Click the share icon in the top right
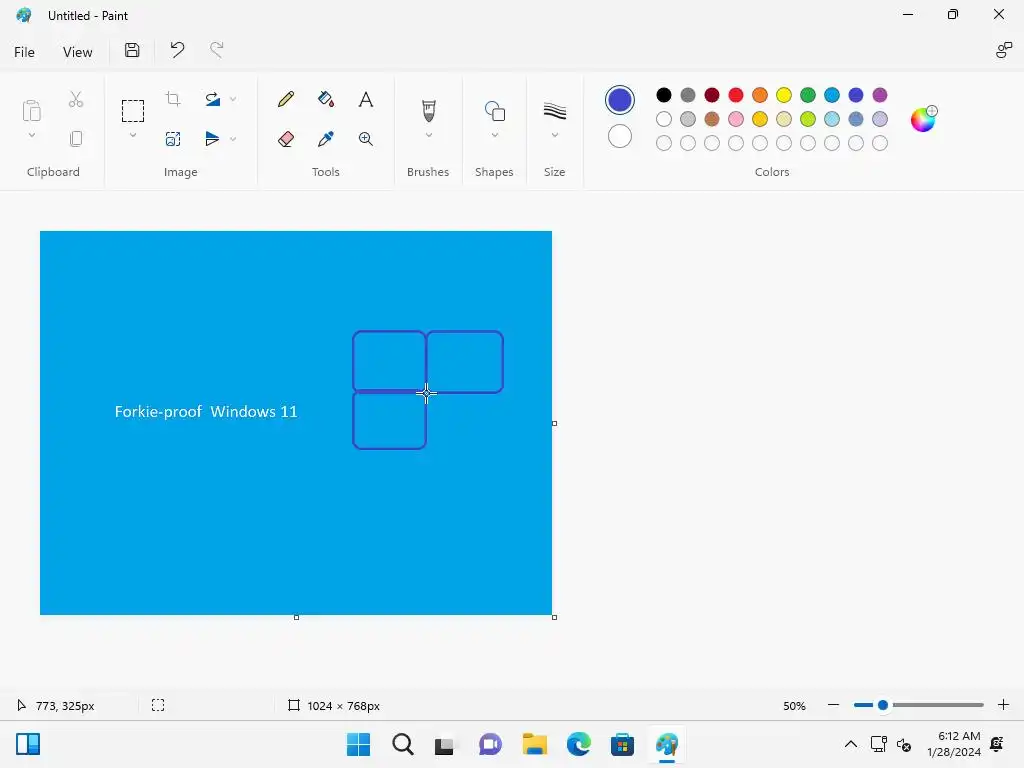This screenshot has height=768, width=1024. [1004, 50]
